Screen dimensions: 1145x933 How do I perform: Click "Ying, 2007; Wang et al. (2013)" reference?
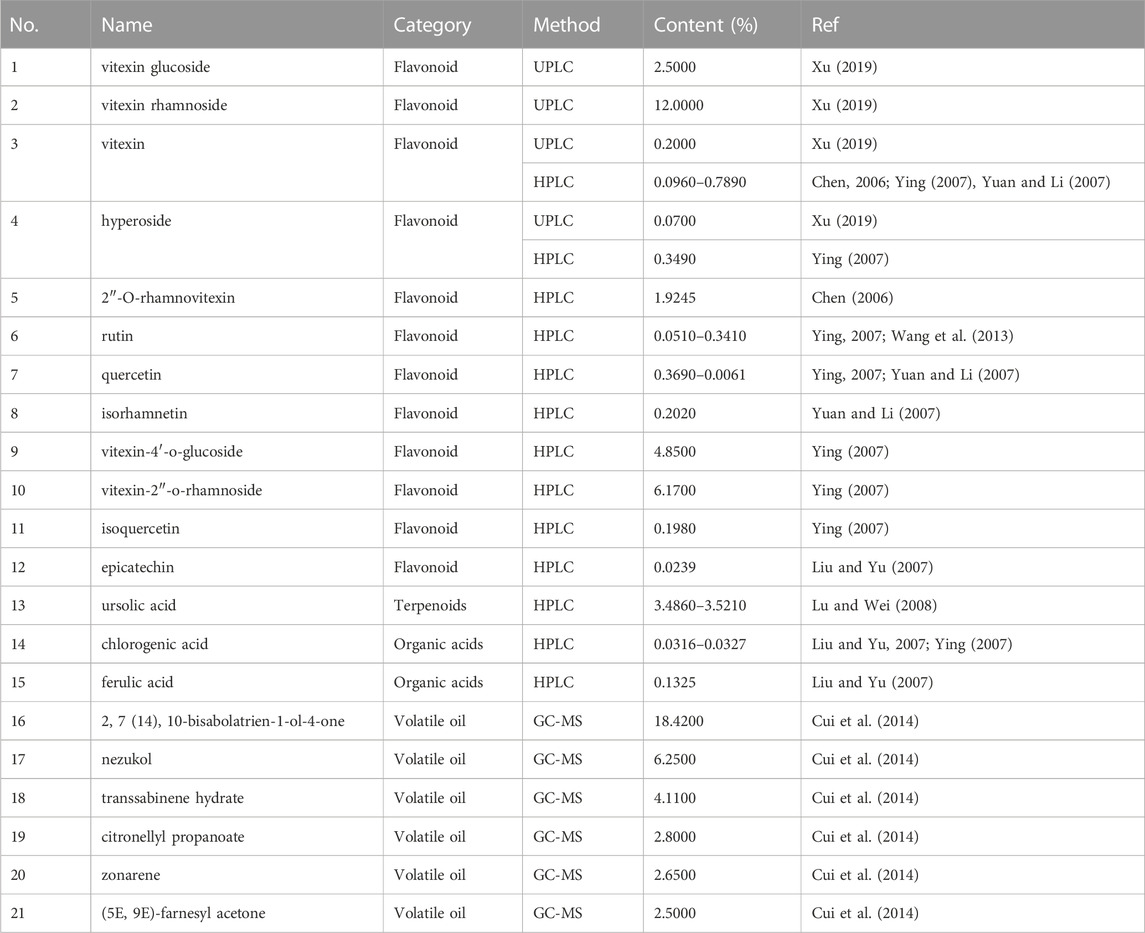coord(912,337)
